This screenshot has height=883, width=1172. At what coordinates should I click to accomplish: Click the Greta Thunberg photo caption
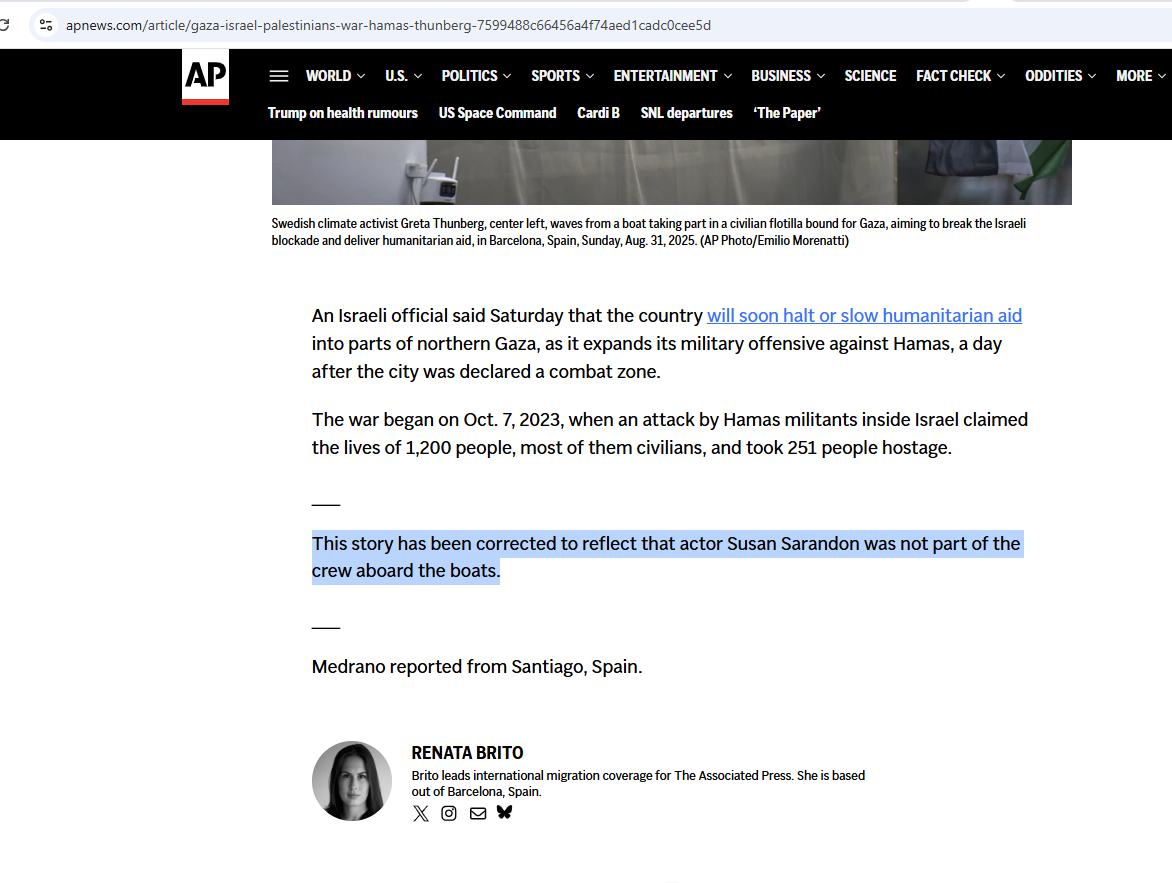pos(649,232)
